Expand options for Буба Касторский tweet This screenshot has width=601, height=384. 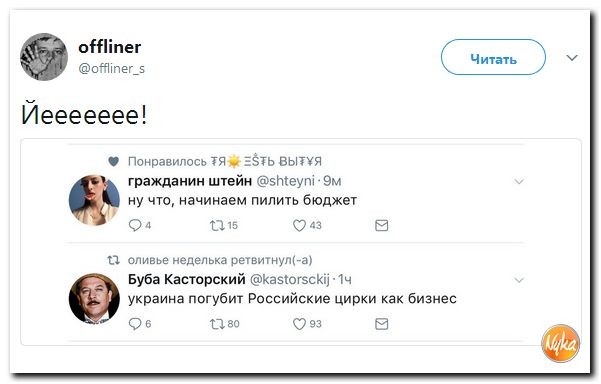[519, 280]
